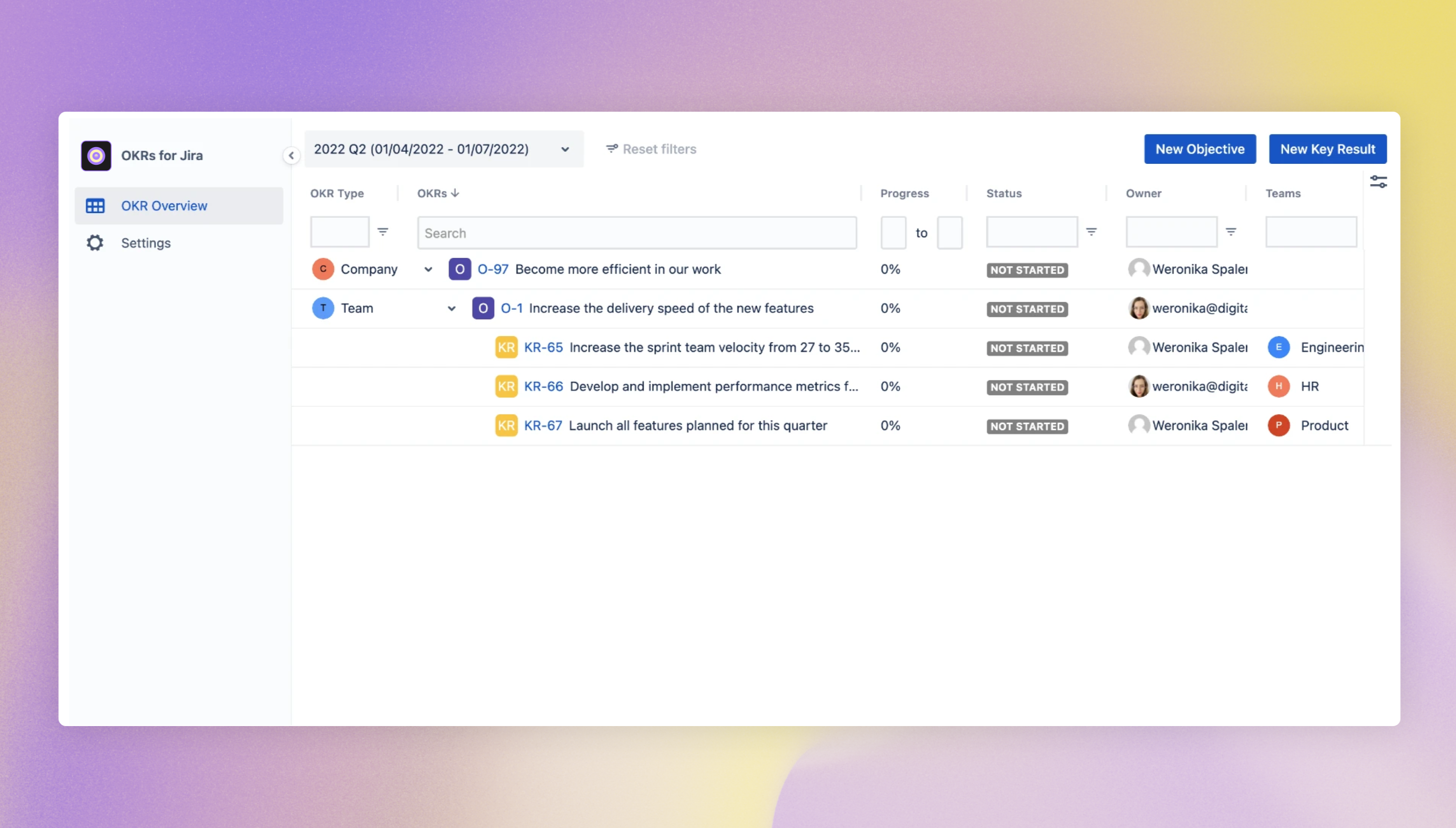Click the Settings gear in the sidebar
This screenshot has height=828, width=1456.
pos(95,243)
